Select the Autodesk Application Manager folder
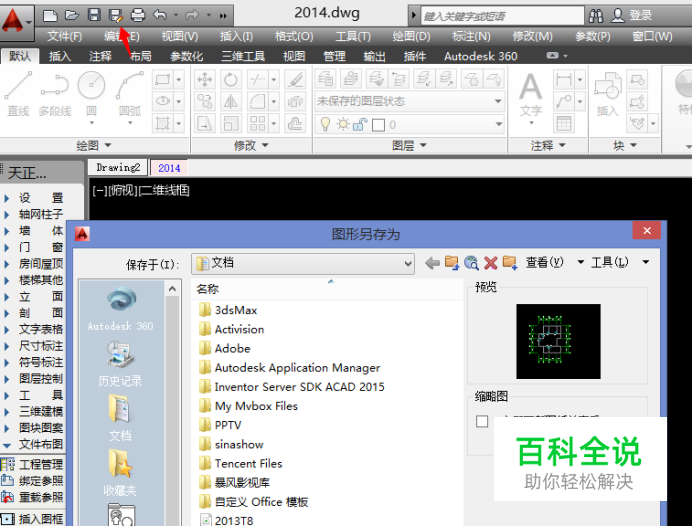 click(x=290, y=368)
